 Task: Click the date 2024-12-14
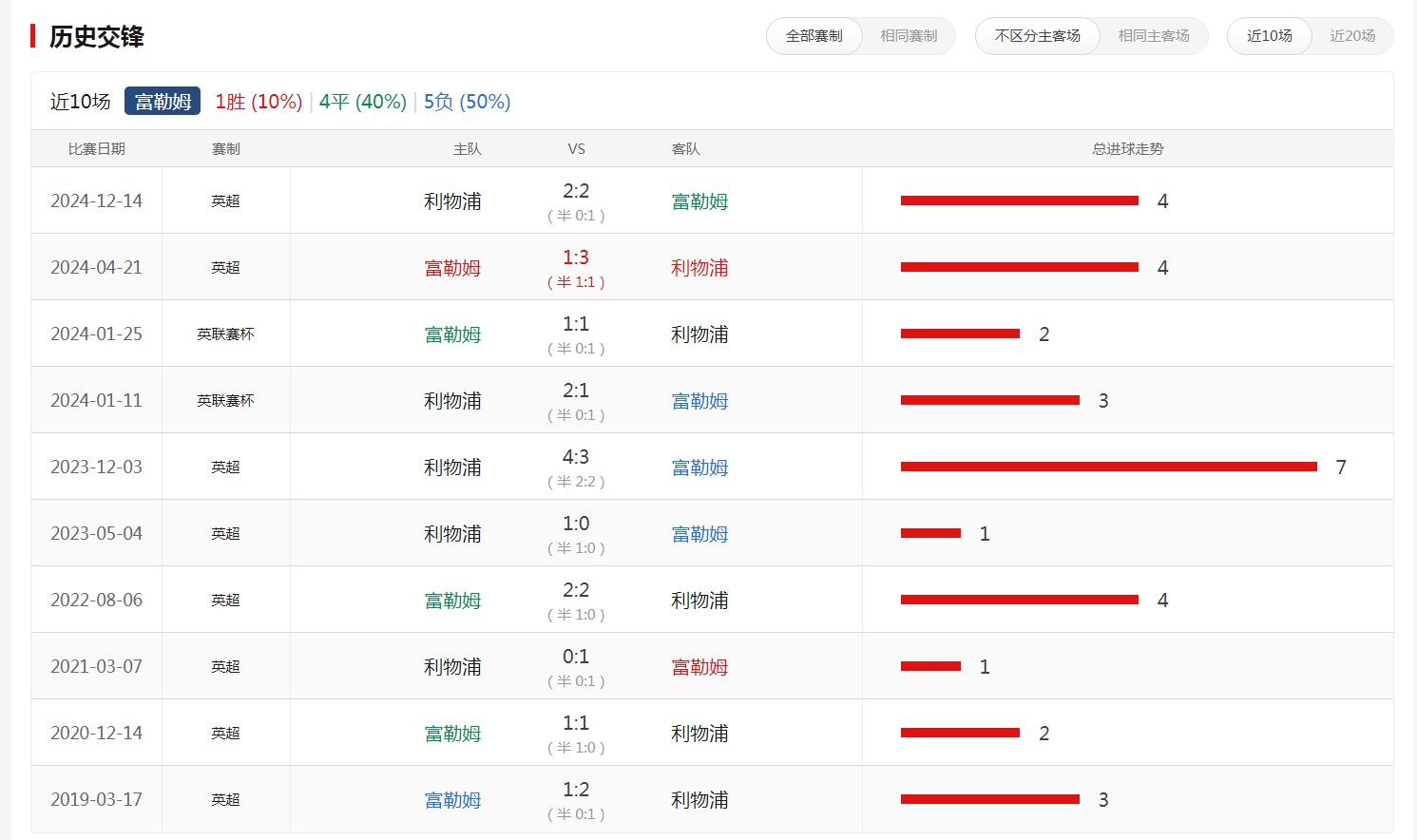click(97, 200)
